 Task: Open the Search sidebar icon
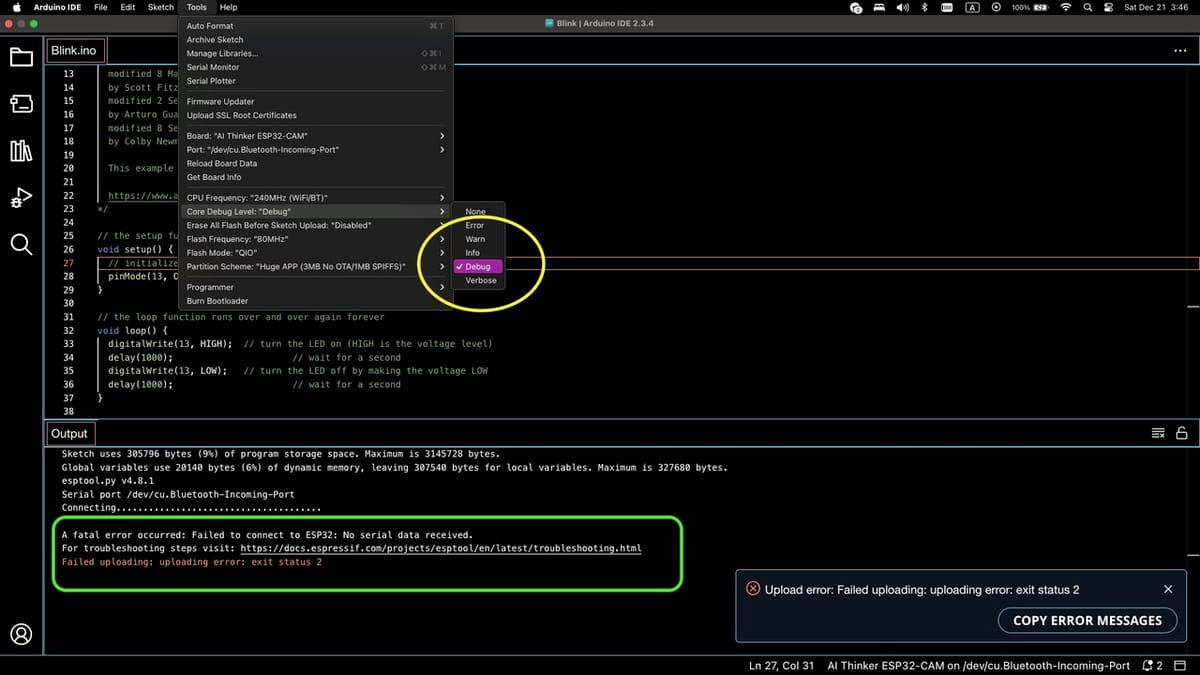click(21, 244)
